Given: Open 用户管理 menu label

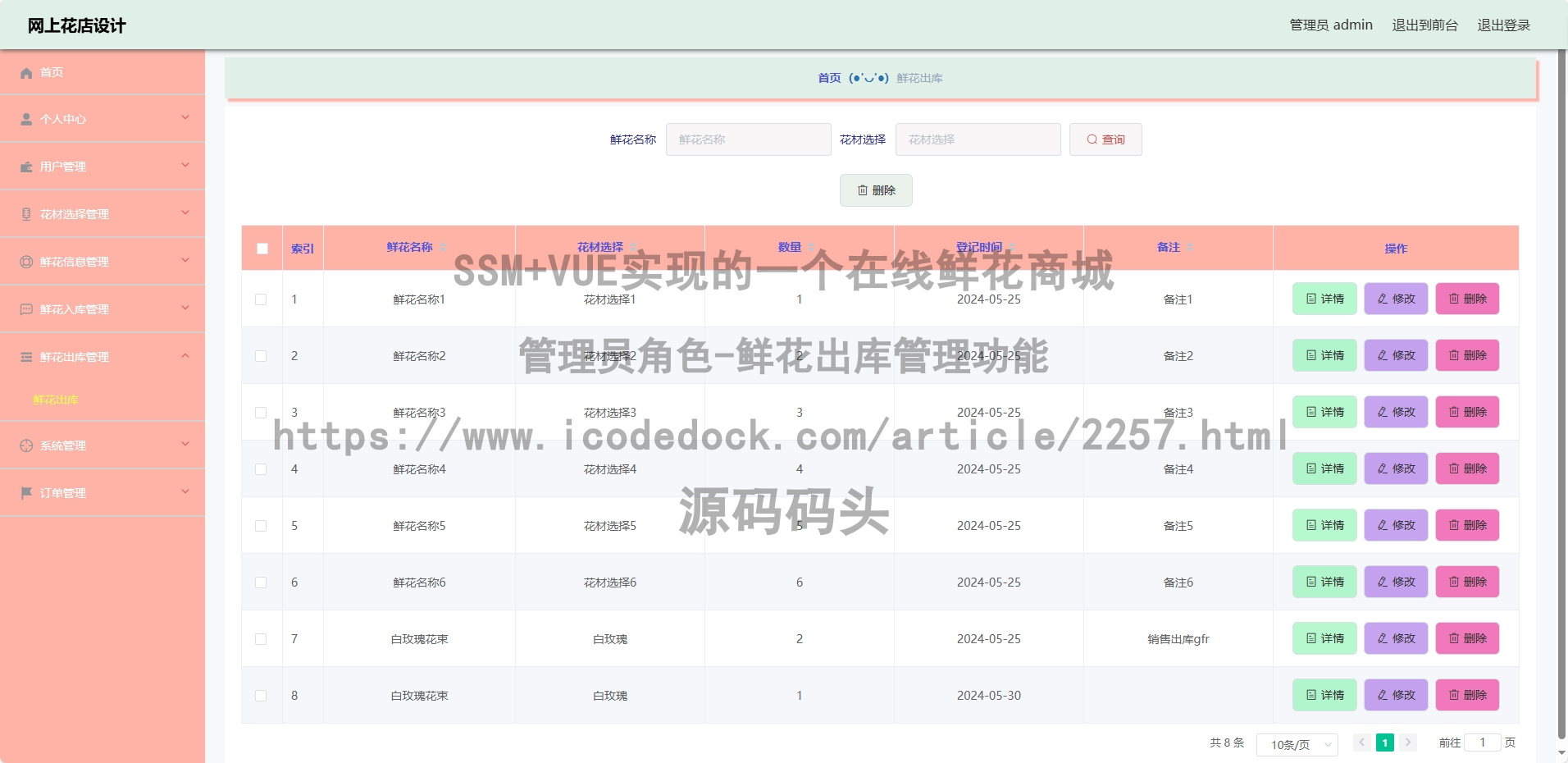Looking at the screenshot, I should click(x=63, y=167).
